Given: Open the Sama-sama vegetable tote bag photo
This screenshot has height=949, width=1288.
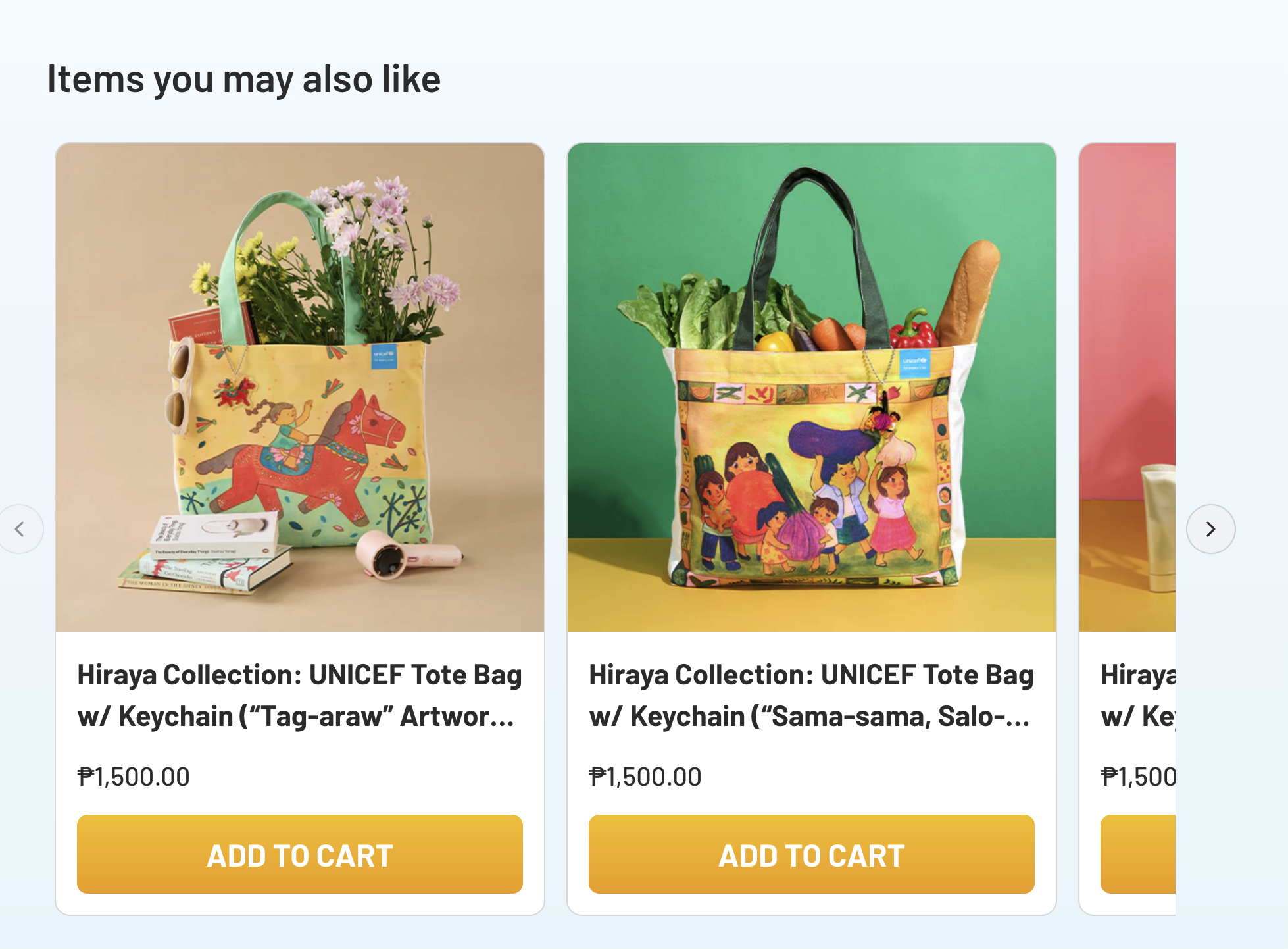Looking at the screenshot, I should [811, 387].
